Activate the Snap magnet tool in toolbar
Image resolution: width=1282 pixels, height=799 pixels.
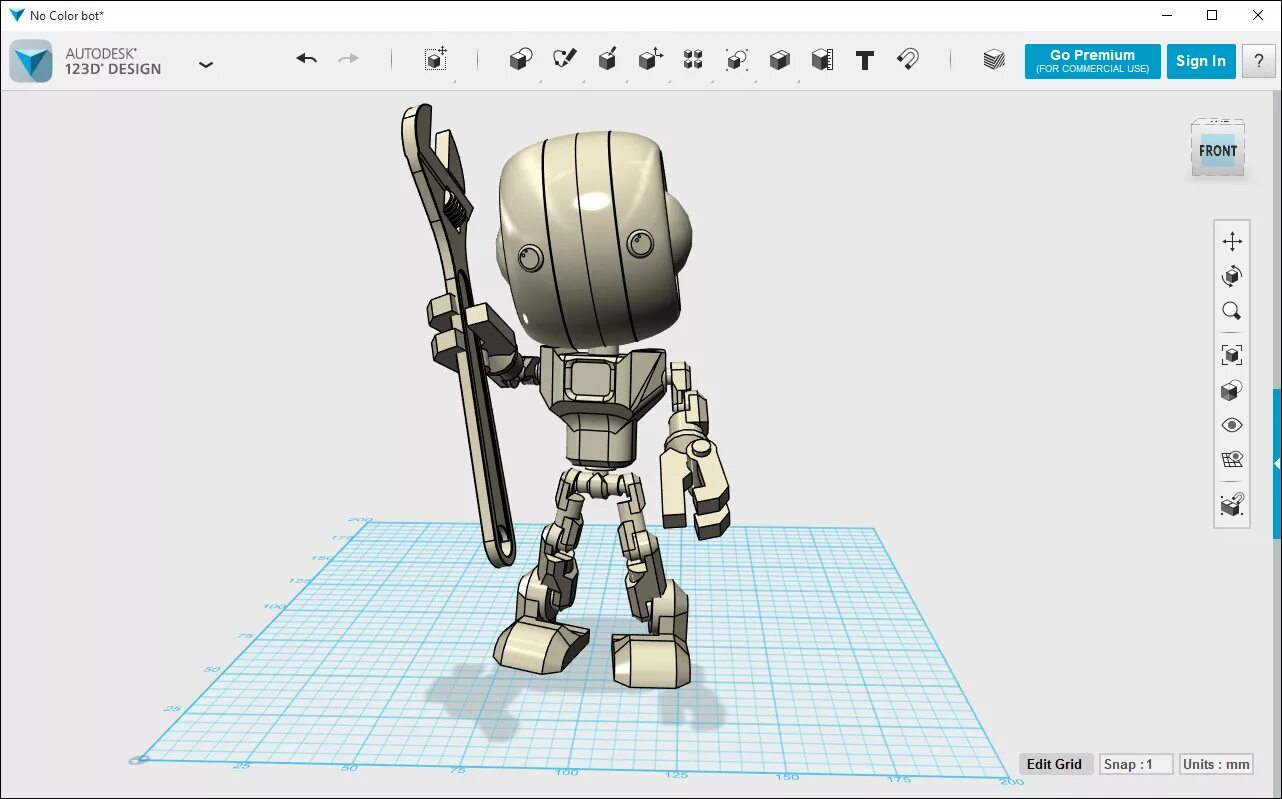click(908, 60)
